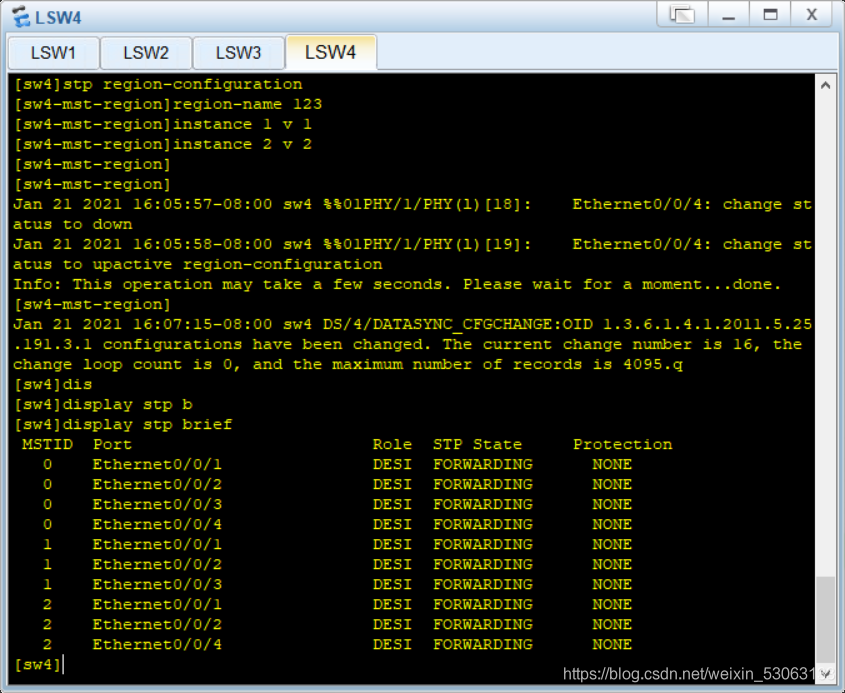Screen dimensions: 845x693
Task: Click 'Info: This operation may take' message line
Action: pyautogui.click(x=397, y=285)
